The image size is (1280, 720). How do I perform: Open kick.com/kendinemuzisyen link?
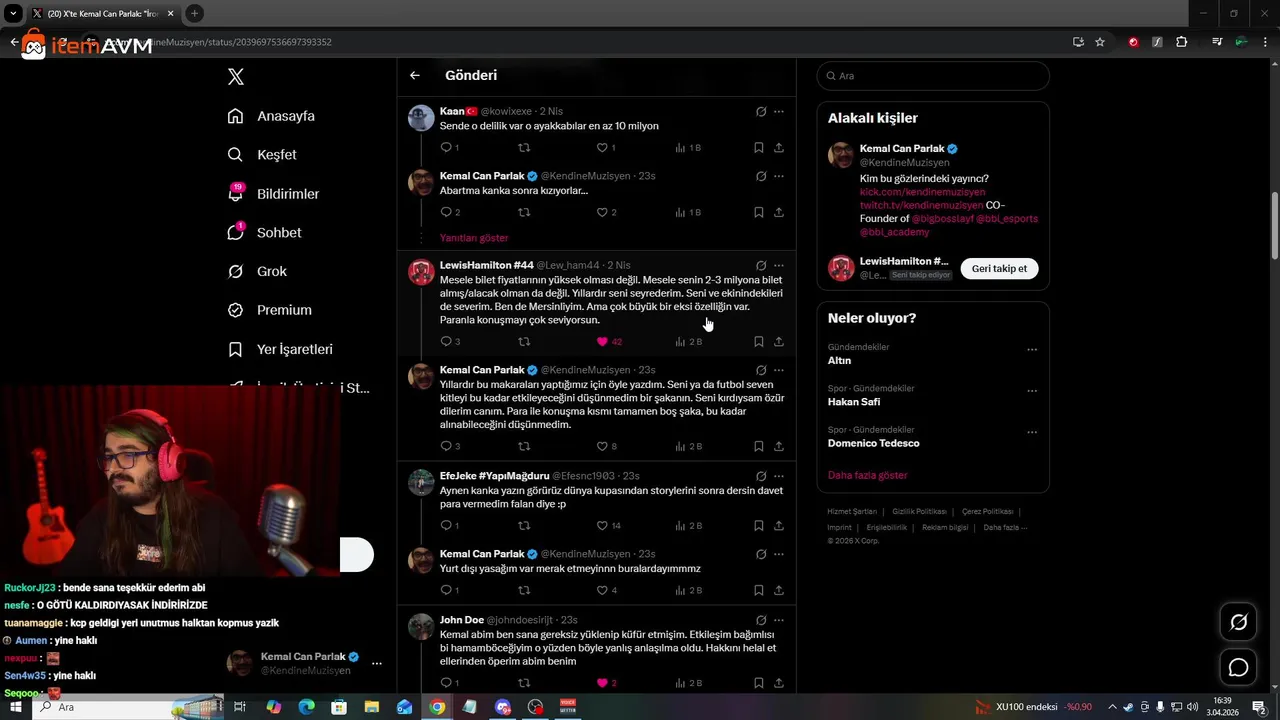pos(922,192)
